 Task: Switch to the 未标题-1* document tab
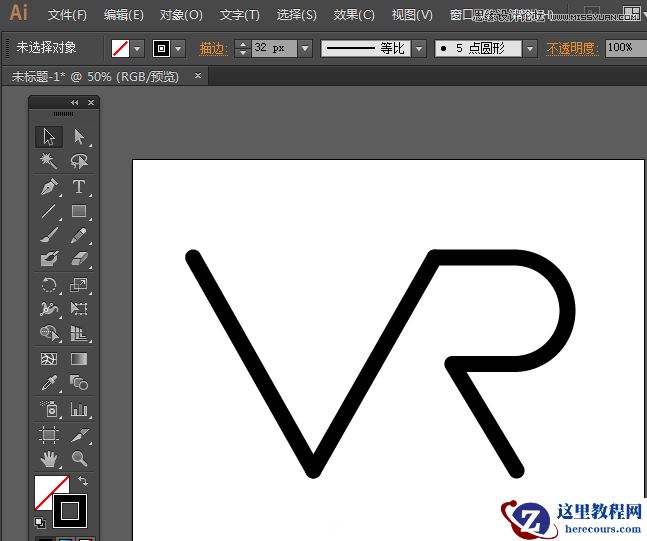[x=95, y=77]
